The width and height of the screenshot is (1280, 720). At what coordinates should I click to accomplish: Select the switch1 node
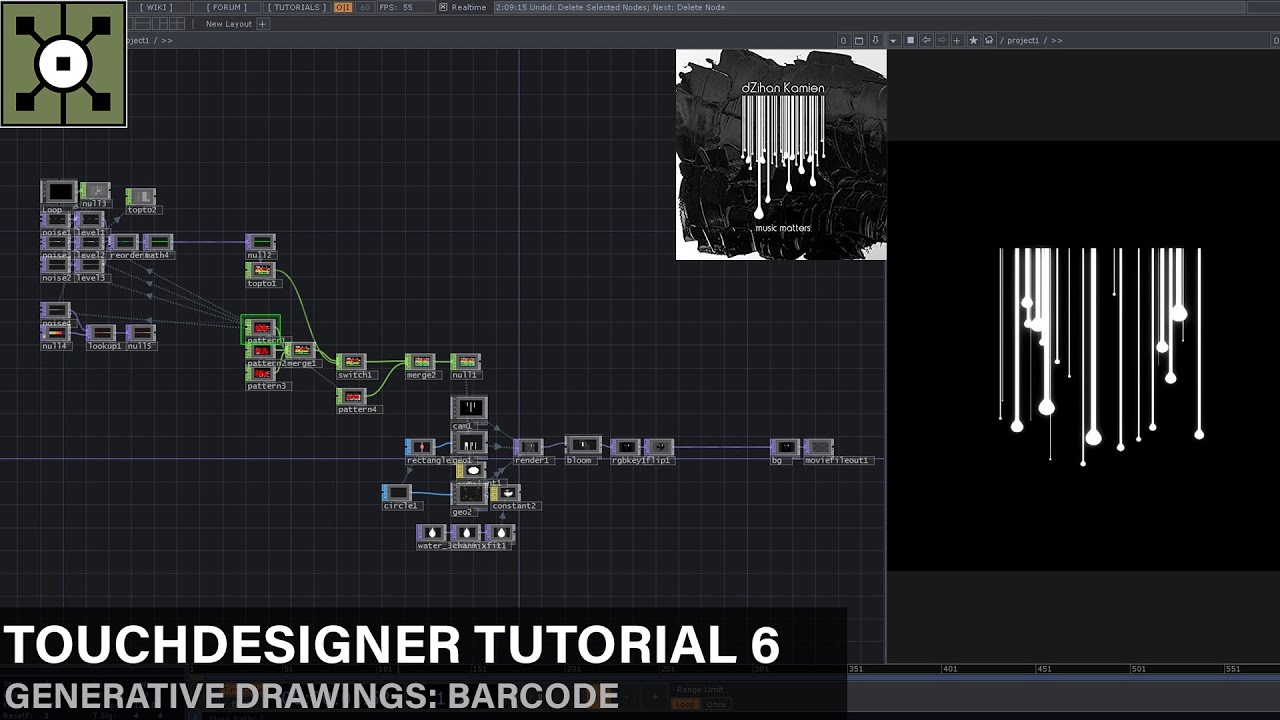pyautogui.click(x=352, y=362)
